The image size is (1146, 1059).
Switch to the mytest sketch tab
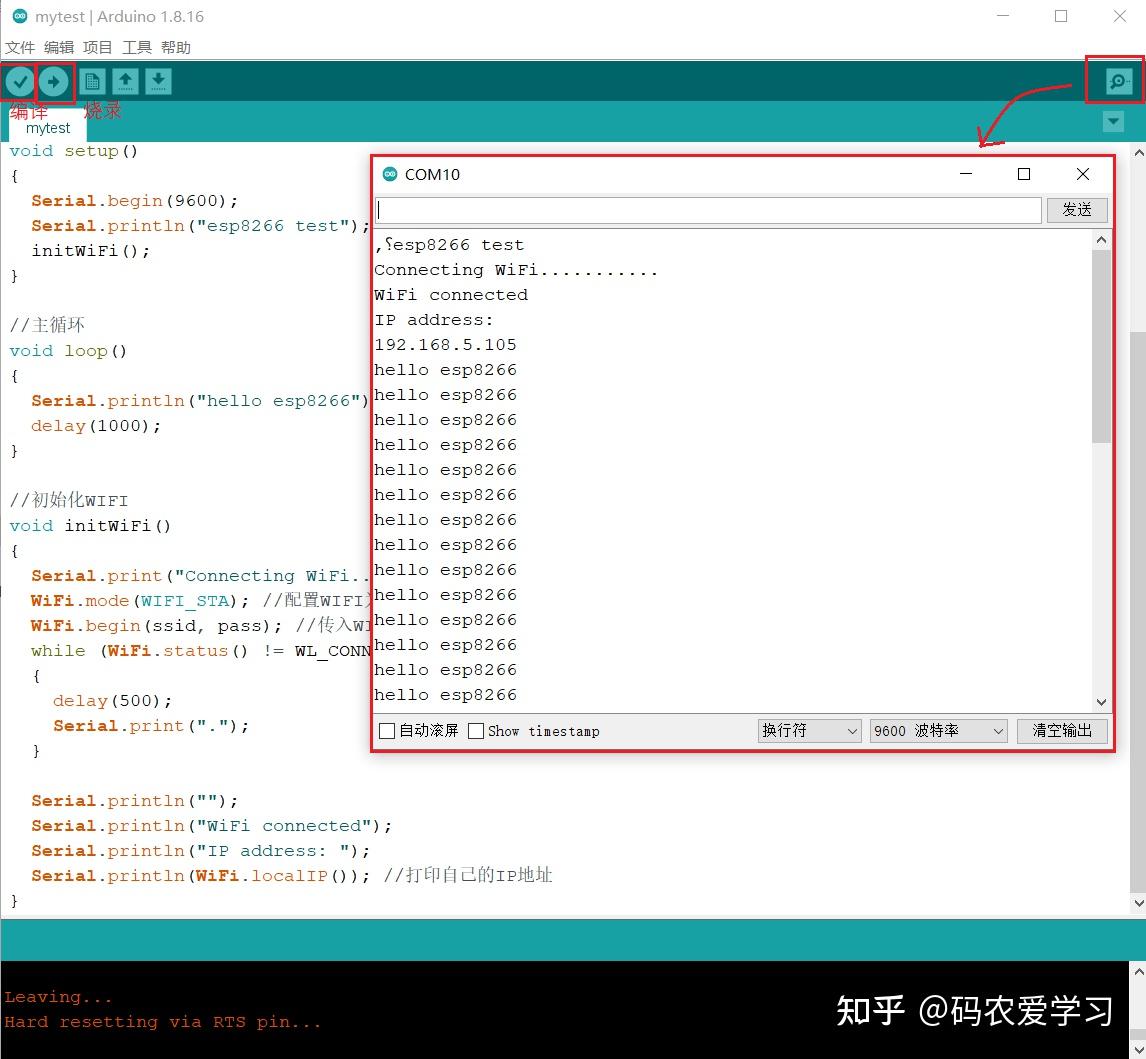[46, 128]
